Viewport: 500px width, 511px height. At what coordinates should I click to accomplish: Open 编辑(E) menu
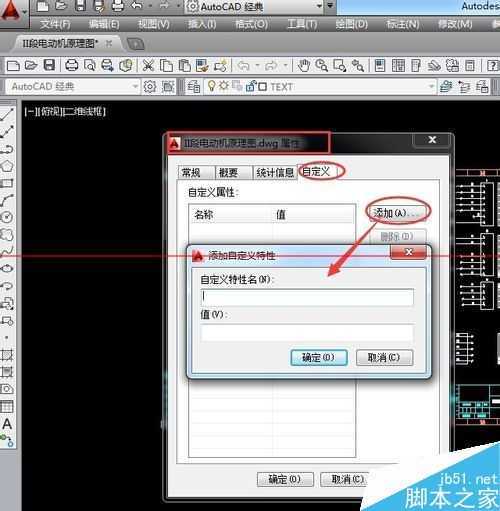104,24
